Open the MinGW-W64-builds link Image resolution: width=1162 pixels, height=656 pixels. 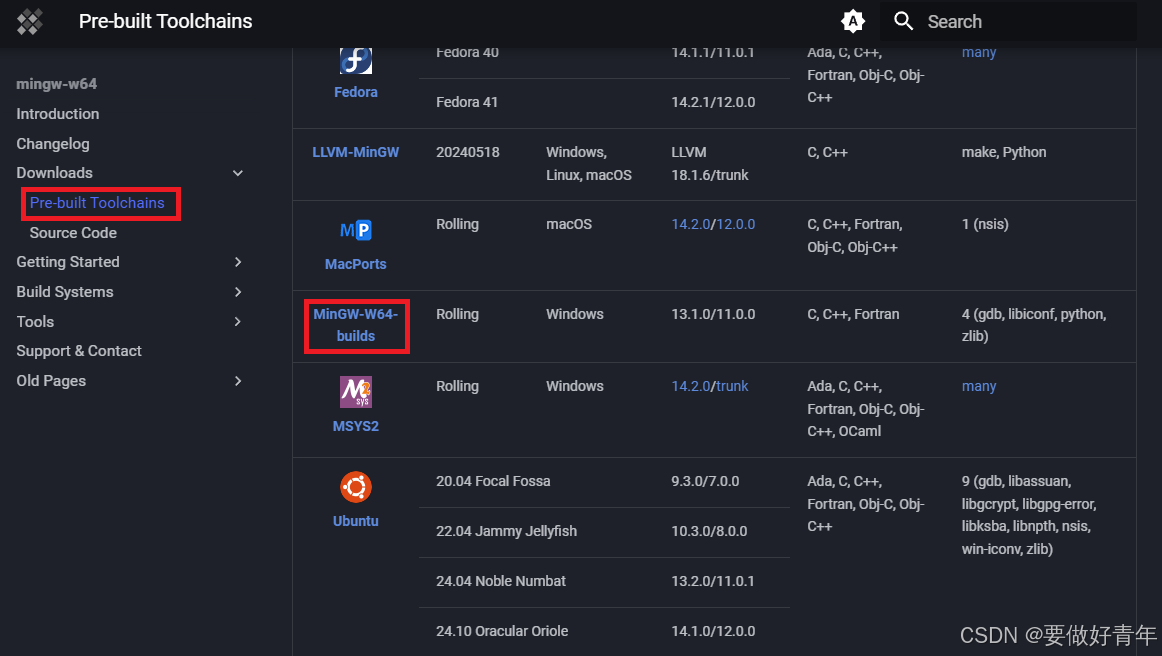coord(356,325)
